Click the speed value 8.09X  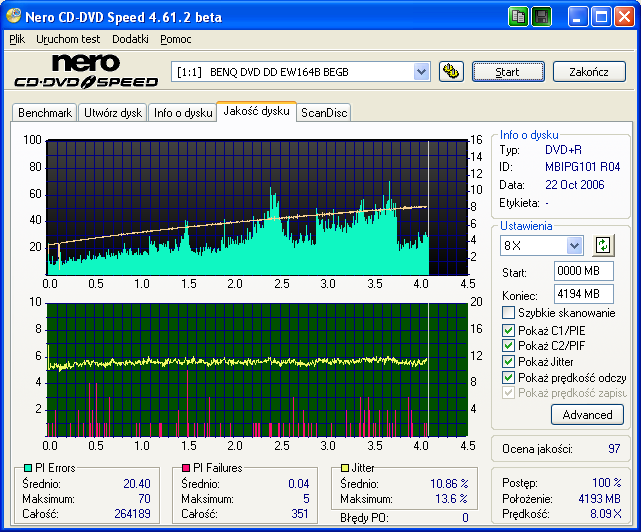coord(605,514)
